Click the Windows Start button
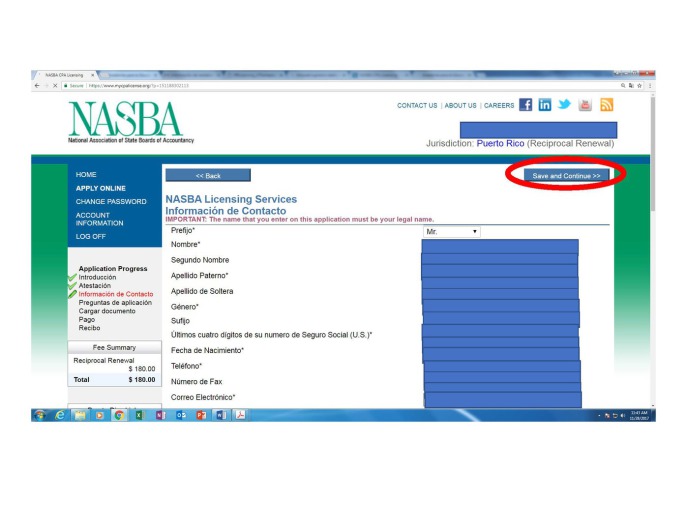The image size is (687, 531). tap(41, 414)
